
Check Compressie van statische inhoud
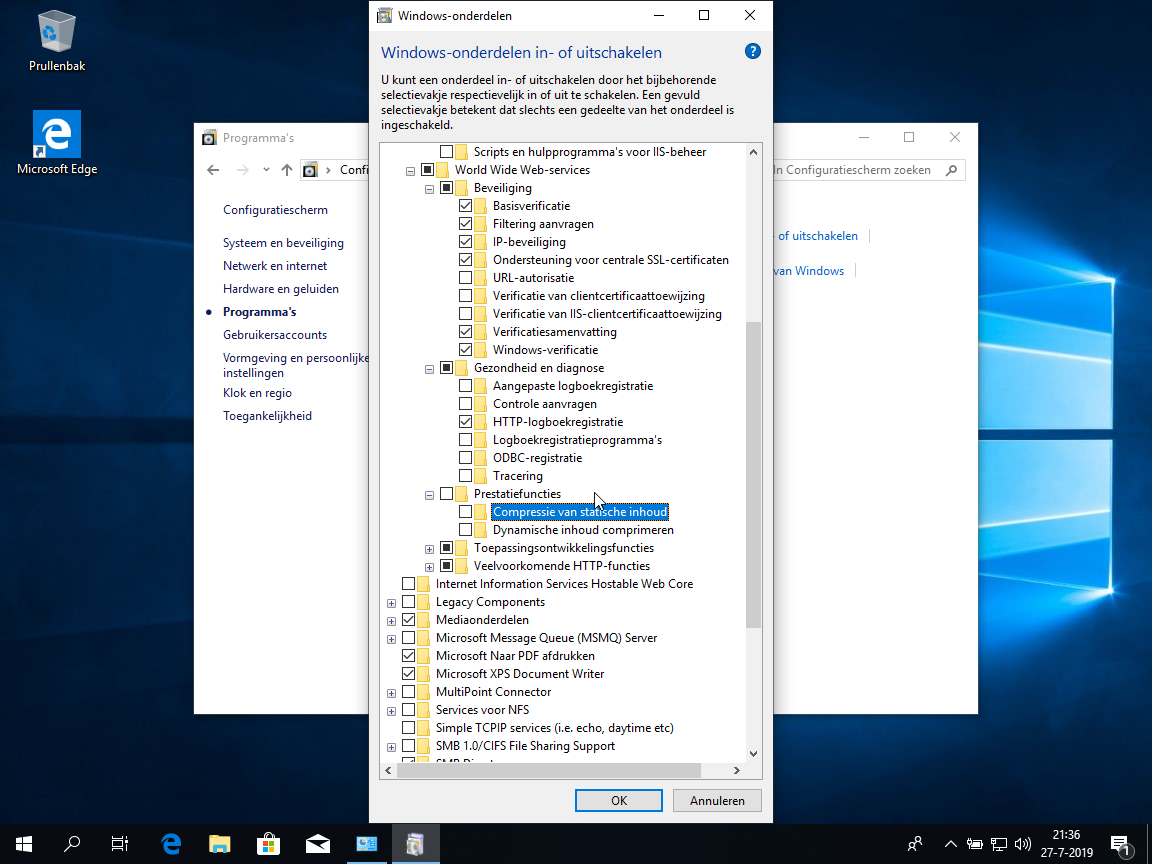(x=465, y=511)
